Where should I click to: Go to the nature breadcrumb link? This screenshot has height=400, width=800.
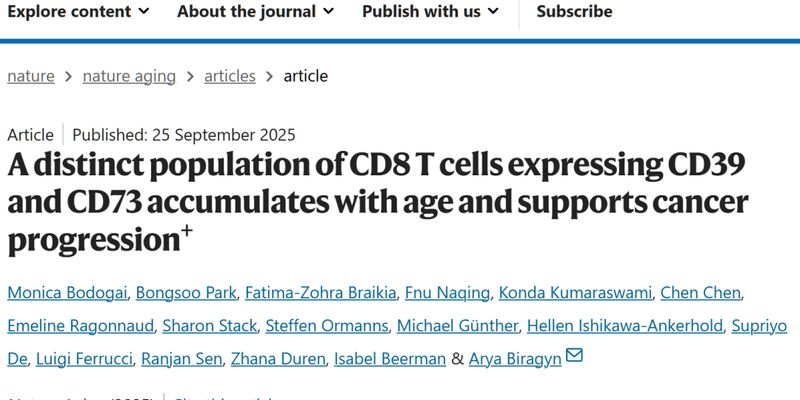pyautogui.click(x=31, y=76)
